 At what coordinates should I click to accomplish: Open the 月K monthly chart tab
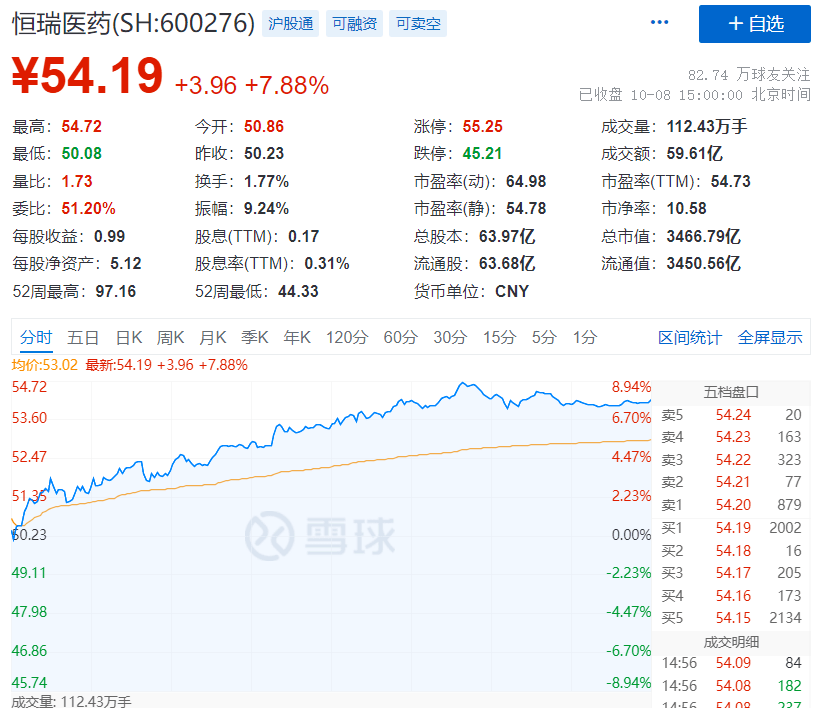click(212, 338)
